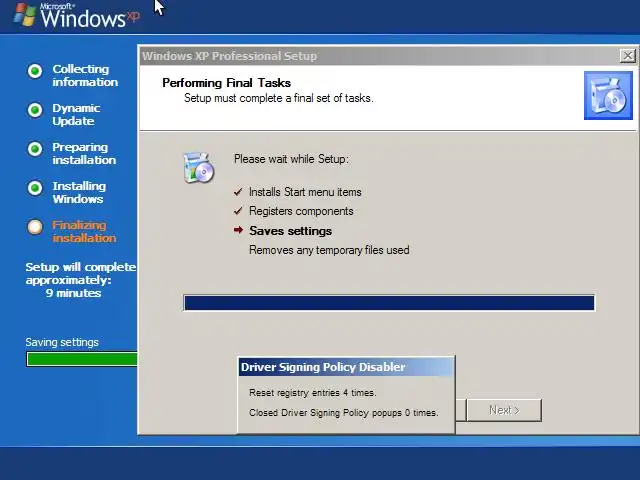Click 'Finalizing installation' step label
The image size is (640, 480).
(x=84, y=231)
